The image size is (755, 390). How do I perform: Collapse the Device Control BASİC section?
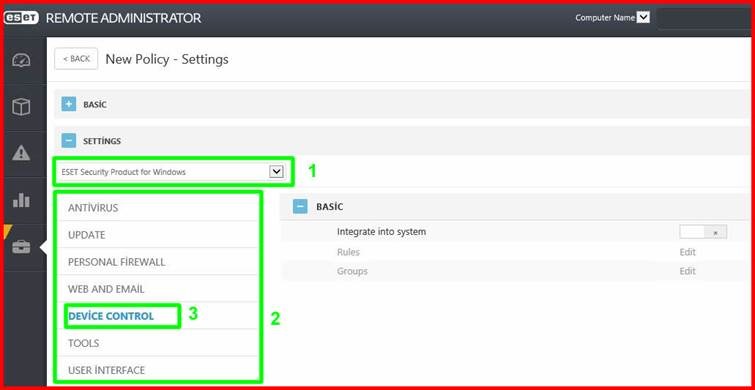[x=300, y=207]
